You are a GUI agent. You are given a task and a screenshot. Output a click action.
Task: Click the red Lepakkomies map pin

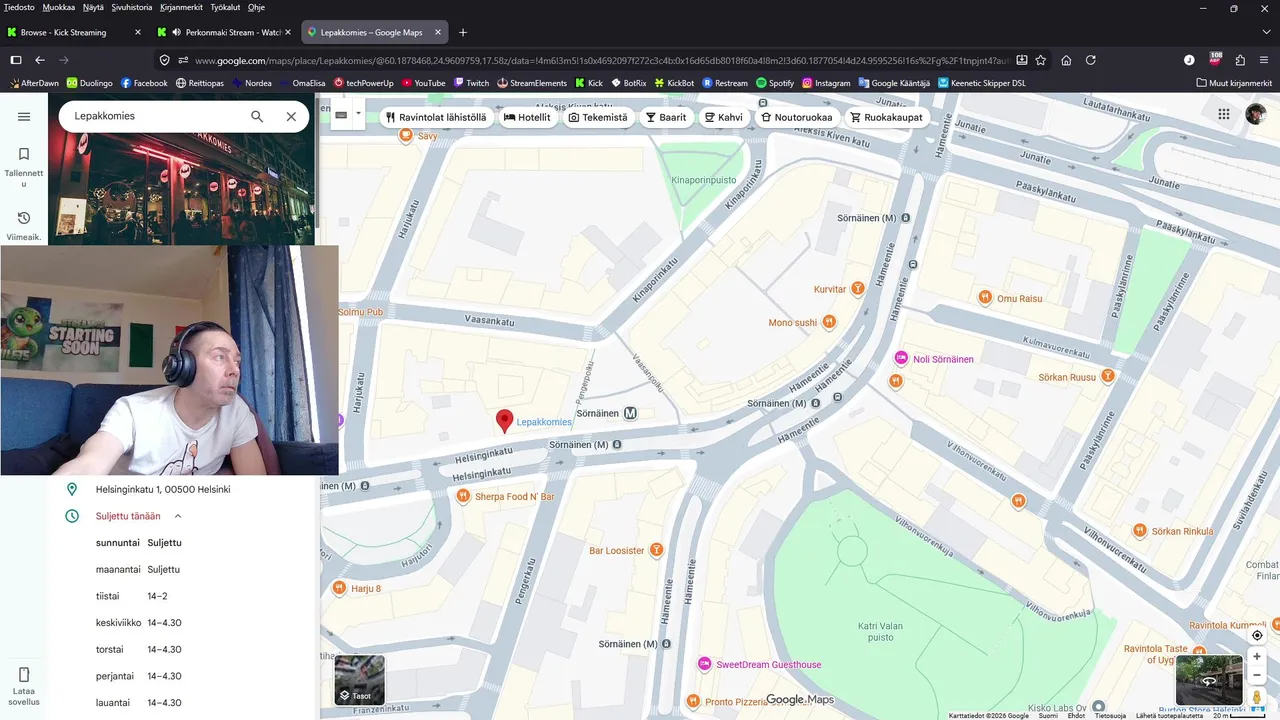(505, 421)
